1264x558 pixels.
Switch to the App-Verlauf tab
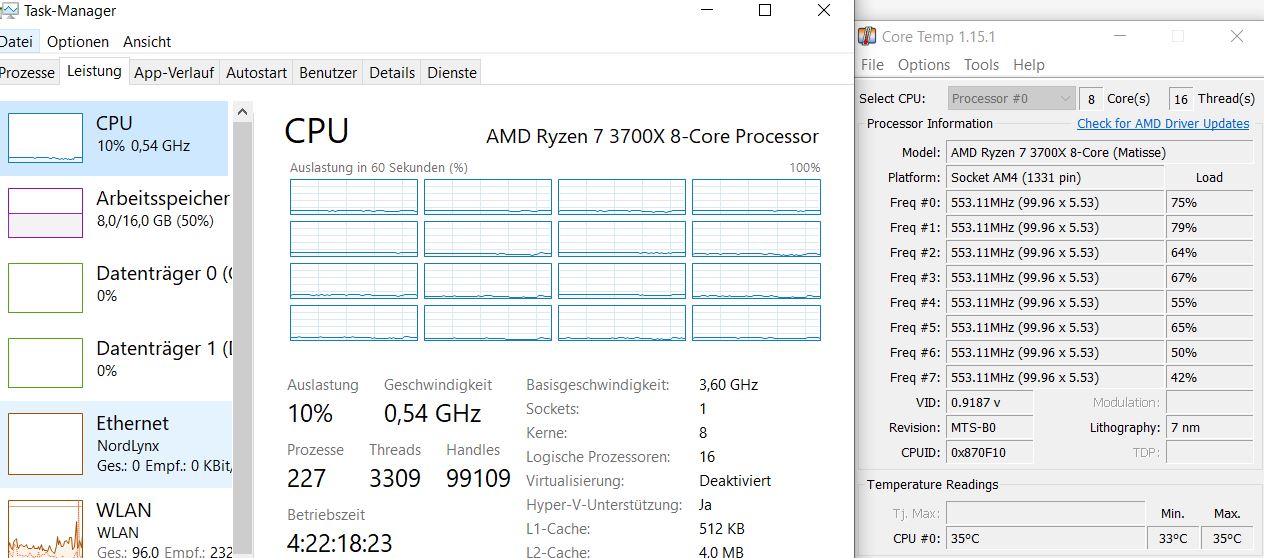tap(174, 73)
